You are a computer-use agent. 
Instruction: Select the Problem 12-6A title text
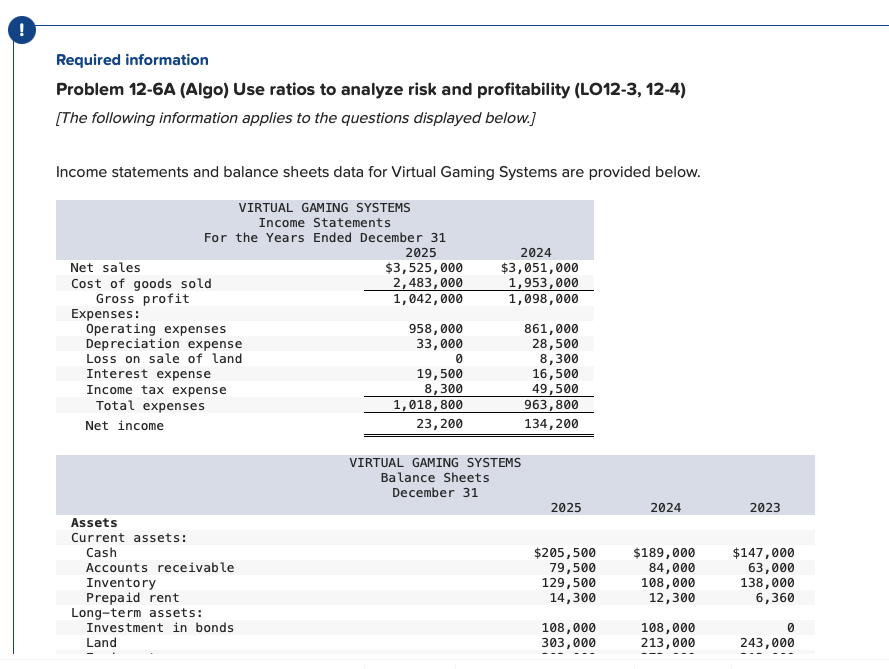tap(371, 89)
